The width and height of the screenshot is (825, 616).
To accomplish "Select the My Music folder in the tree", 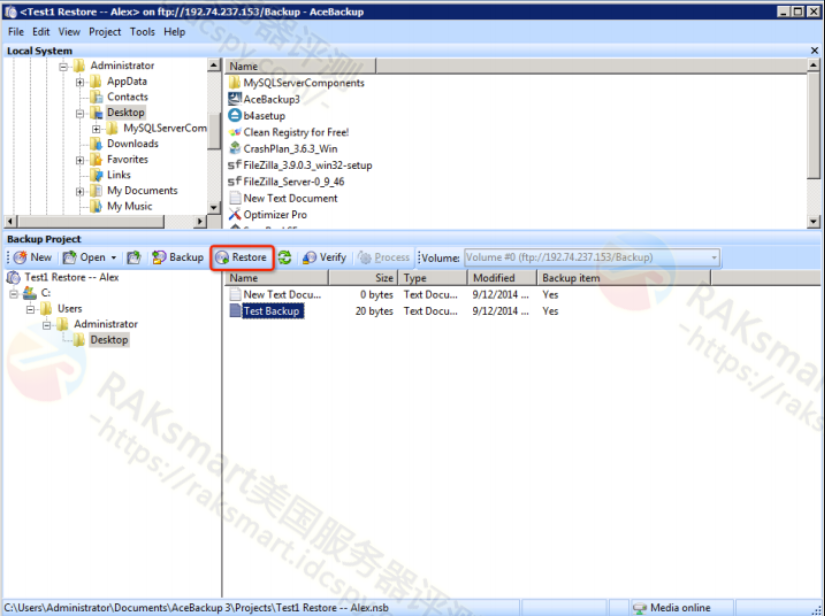I will pyautogui.click(x=129, y=206).
